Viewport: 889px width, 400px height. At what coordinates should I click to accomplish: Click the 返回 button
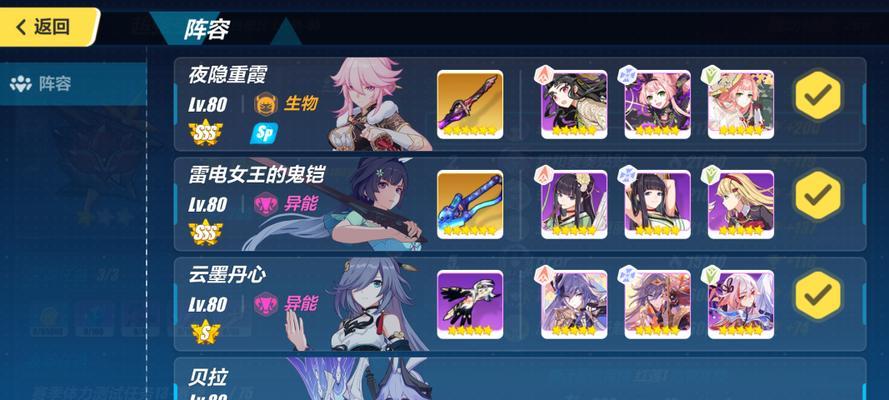click(x=49, y=27)
